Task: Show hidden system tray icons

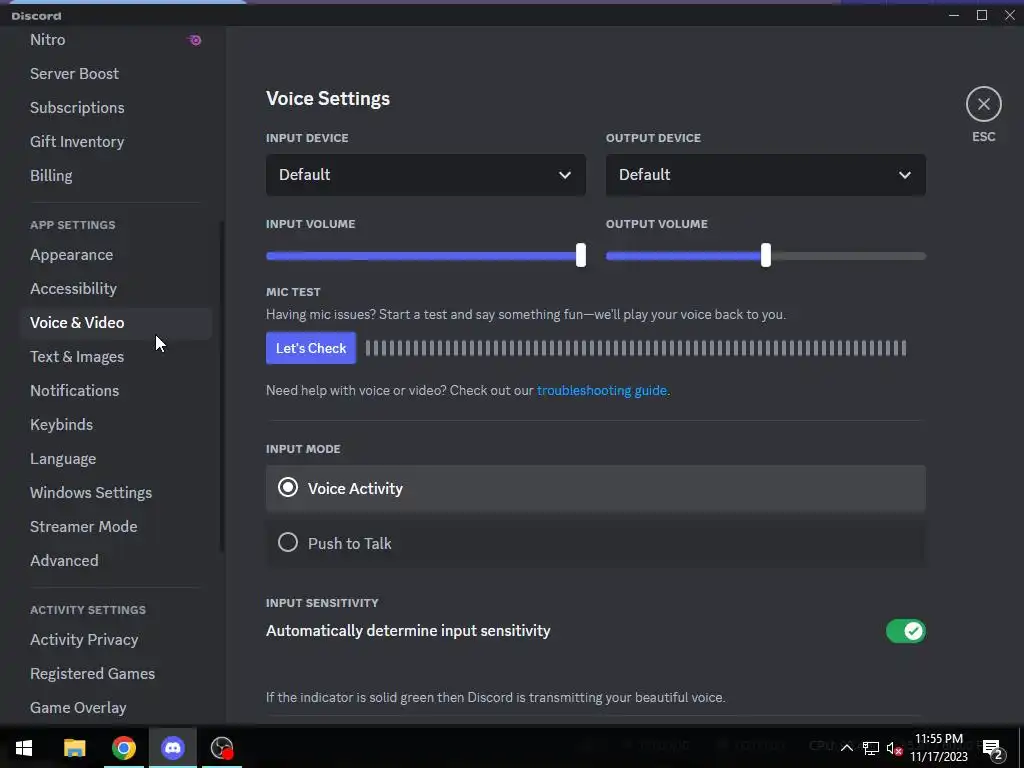Action: [846, 748]
